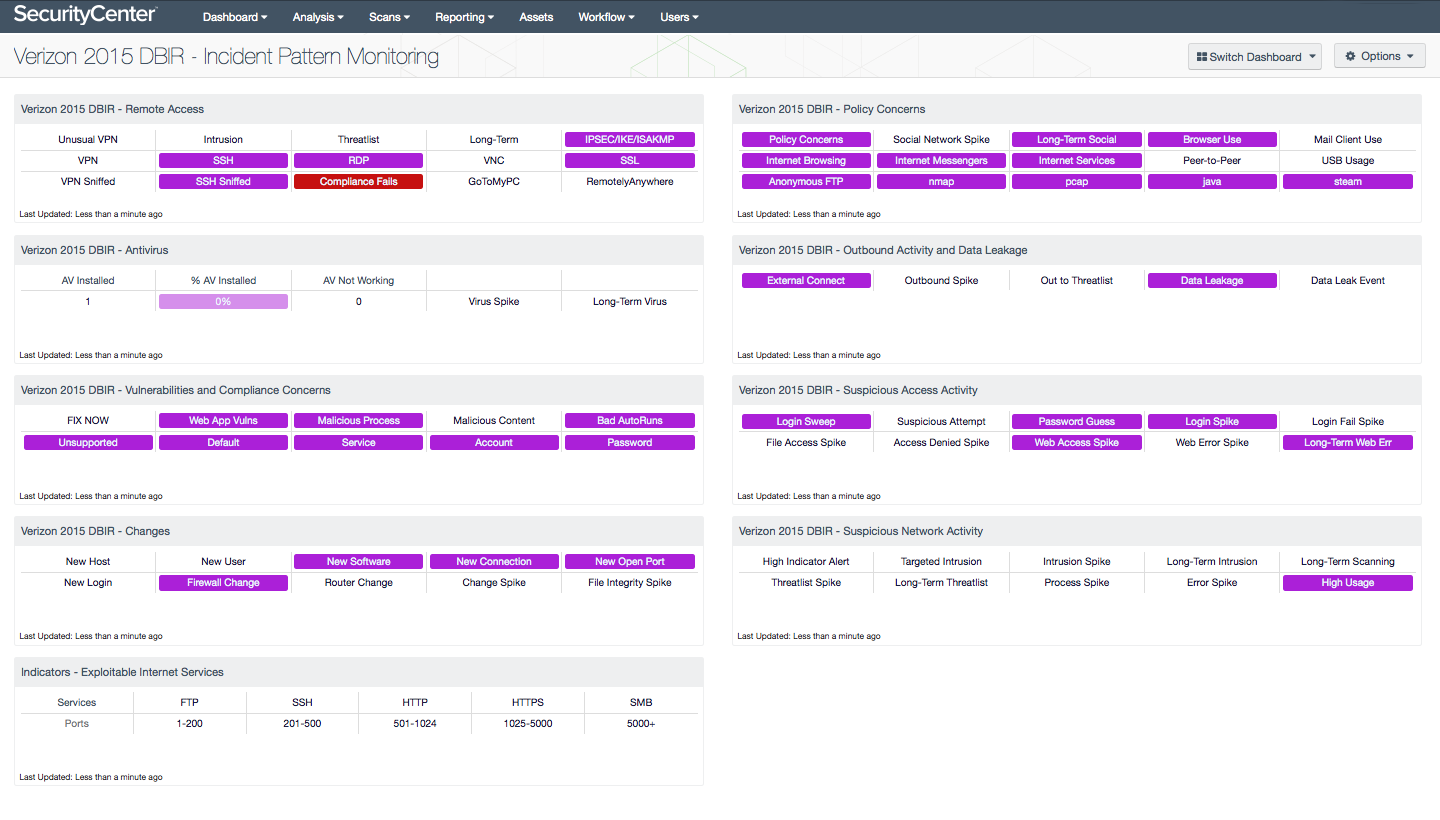Click the Password Guess indicator
Image resolution: width=1440 pixels, height=820 pixels.
(1077, 422)
